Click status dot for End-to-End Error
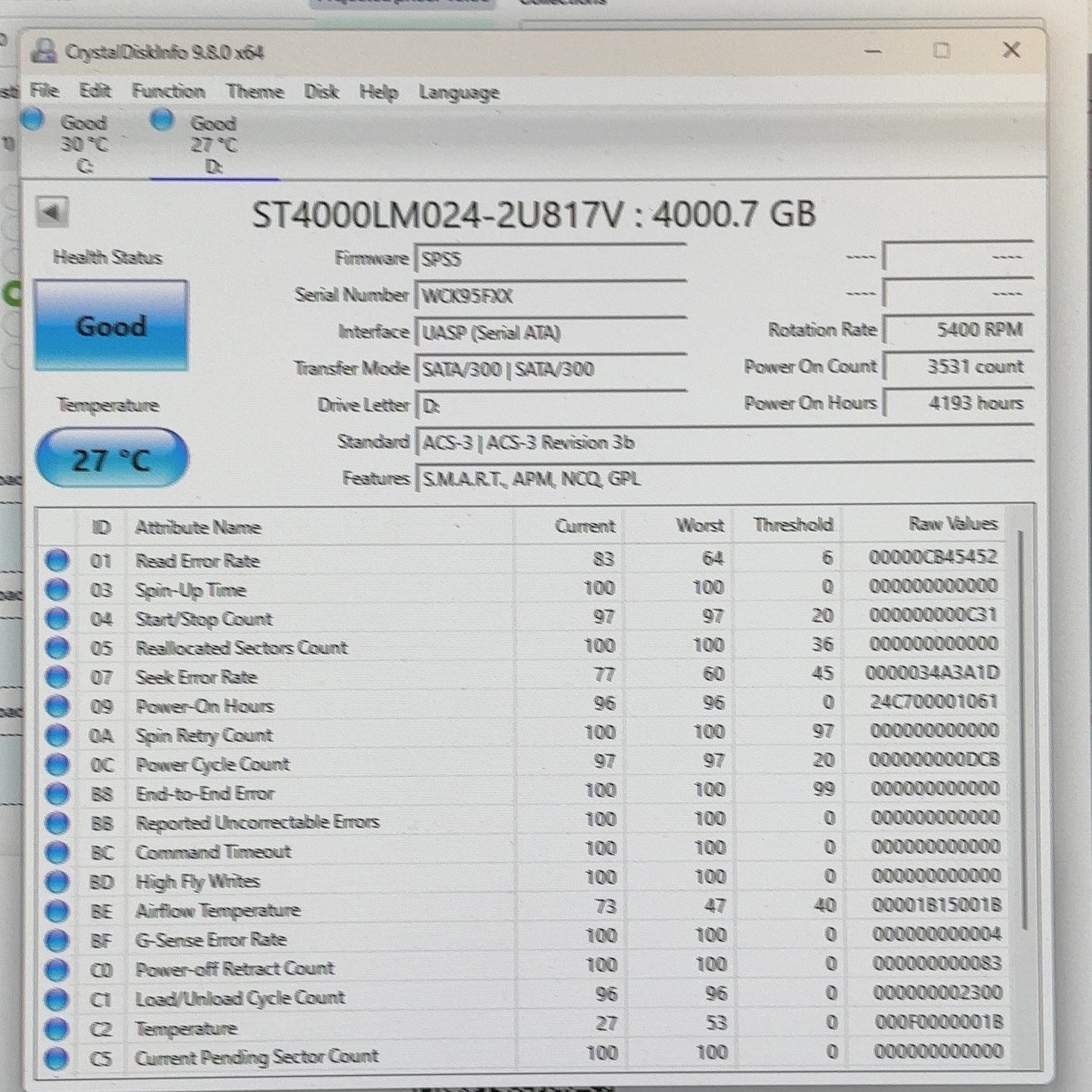 point(57,793)
